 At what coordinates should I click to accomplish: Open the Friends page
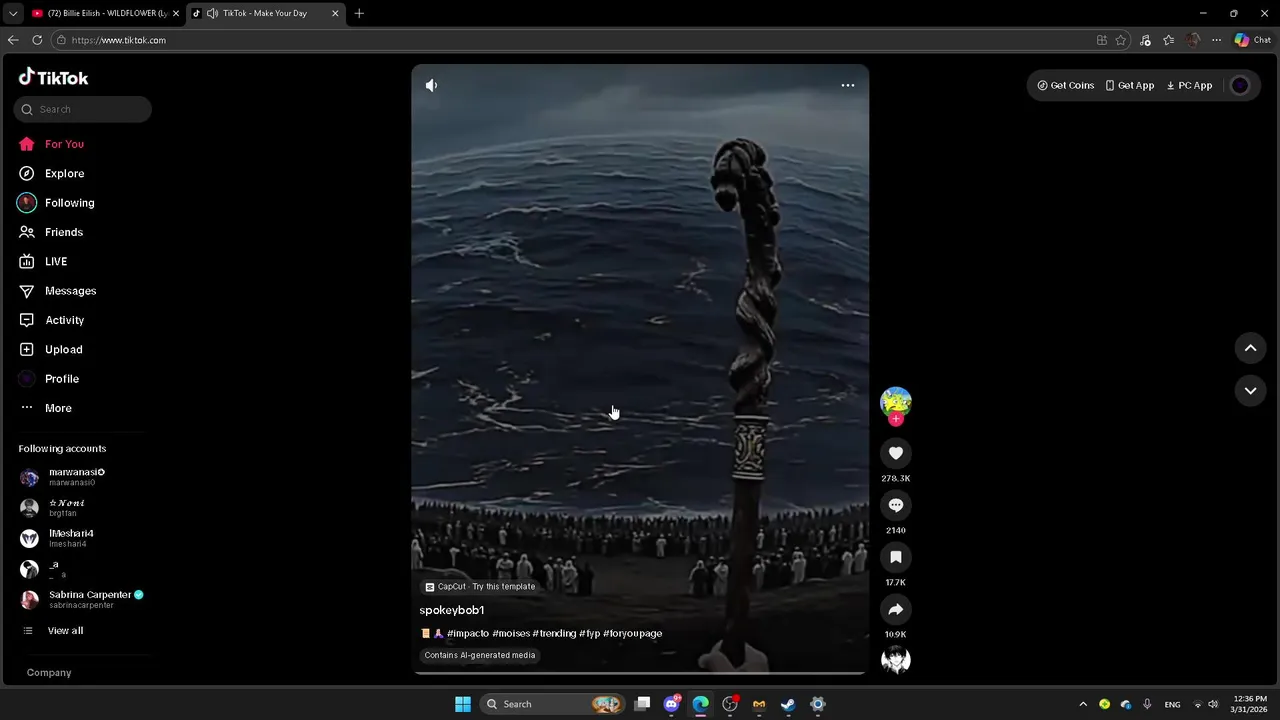pos(51,232)
